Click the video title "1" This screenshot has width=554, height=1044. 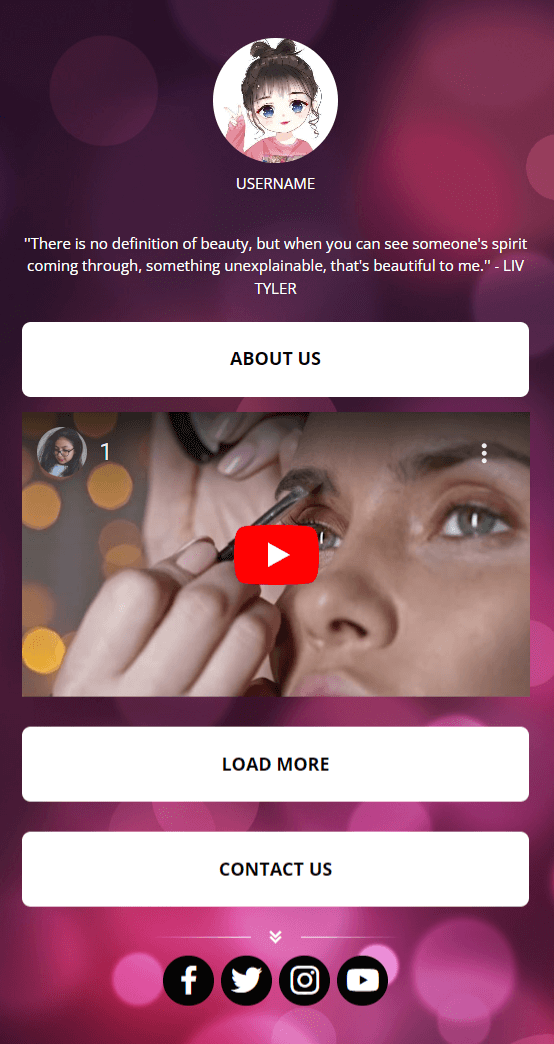[x=105, y=453]
